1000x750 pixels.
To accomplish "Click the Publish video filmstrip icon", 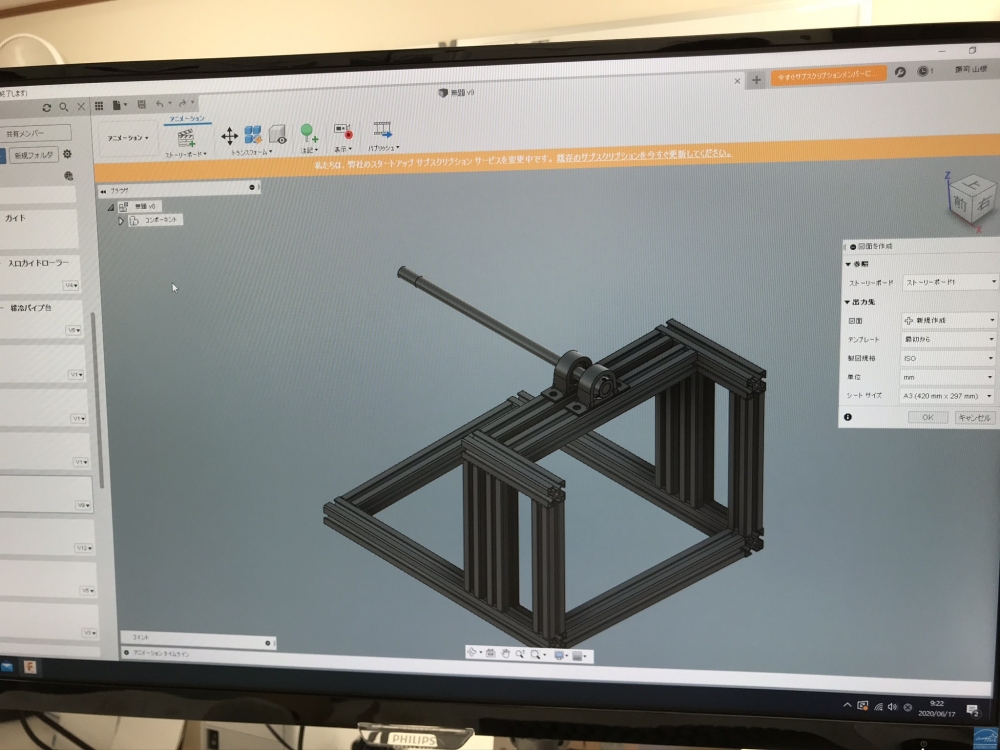I will (383, 130).
